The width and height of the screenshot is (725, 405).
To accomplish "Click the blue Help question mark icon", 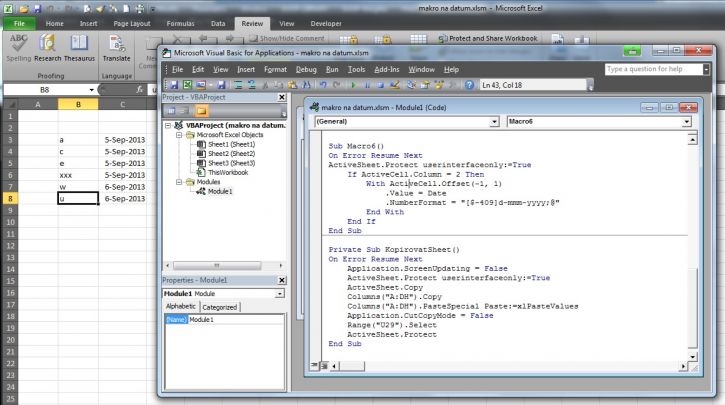I will 469,85.
